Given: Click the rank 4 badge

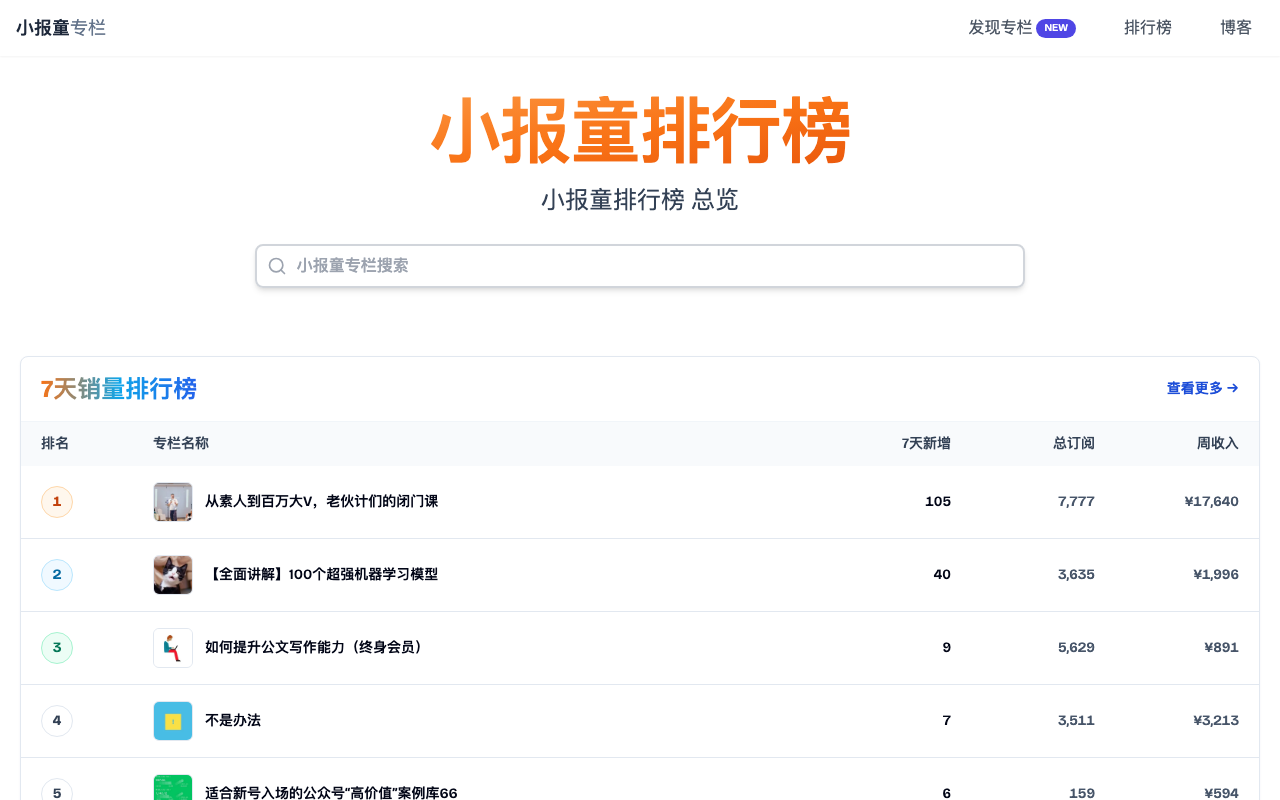Looking at the screenshot, I should tap(57, 721).
